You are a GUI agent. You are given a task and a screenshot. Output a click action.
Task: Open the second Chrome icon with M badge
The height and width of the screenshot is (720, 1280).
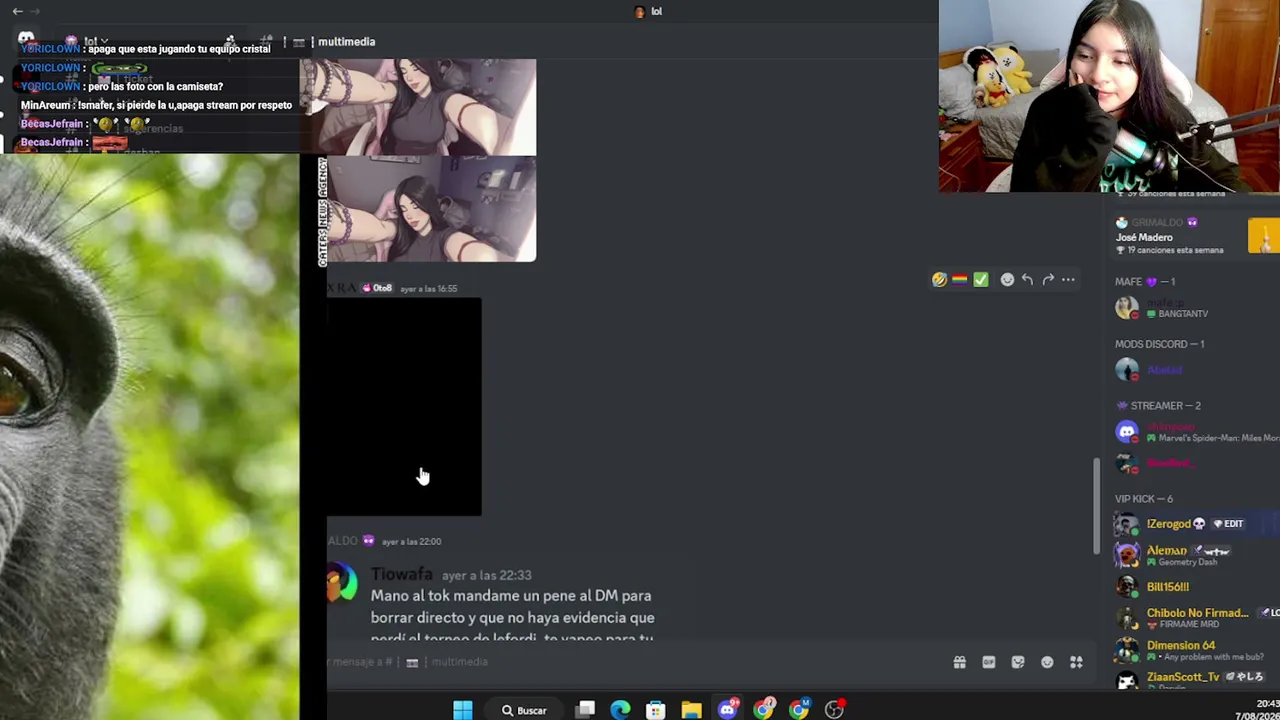pyautogui.click(x=798, y=710)
